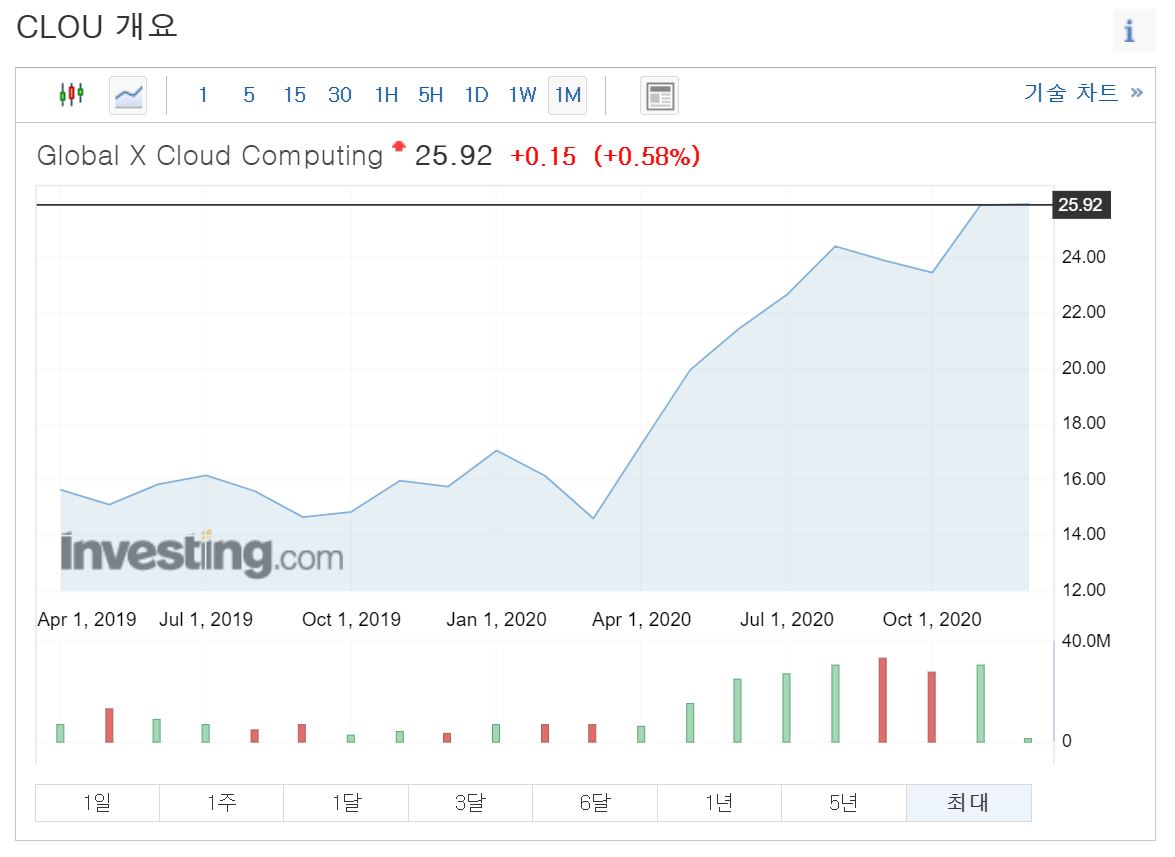The height and width of the screenshot is (857, 1175).
Task: Select the 1주 range tab
Action: [222, 803]
